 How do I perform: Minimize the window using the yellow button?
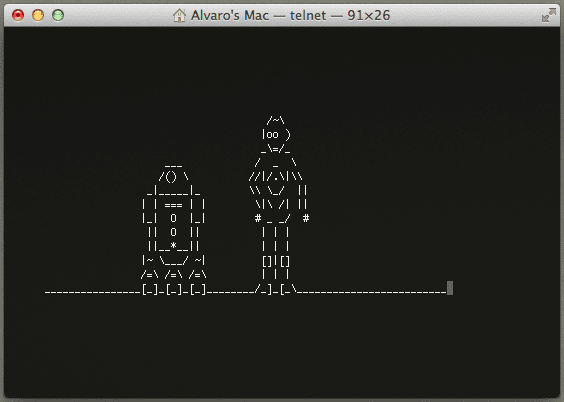pos(38,15)
